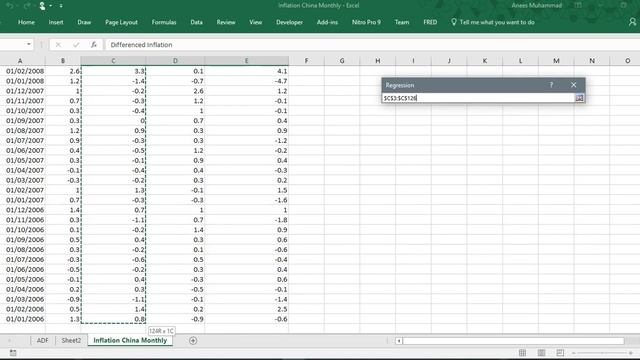Open the user account share icon
The height and width of the screenshot is (360, 640).
pyautogui.click(x=632, y=22)
